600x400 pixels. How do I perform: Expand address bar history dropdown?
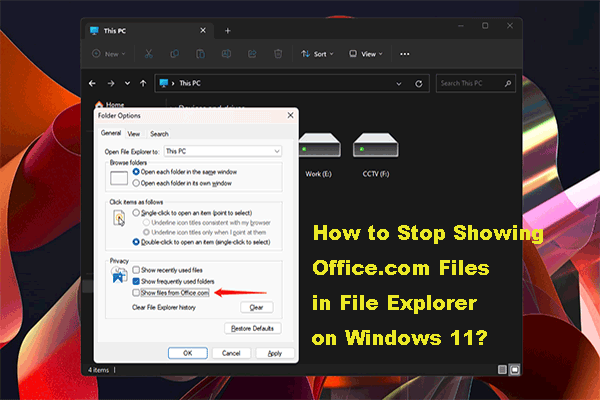click(x=399, y=83)
